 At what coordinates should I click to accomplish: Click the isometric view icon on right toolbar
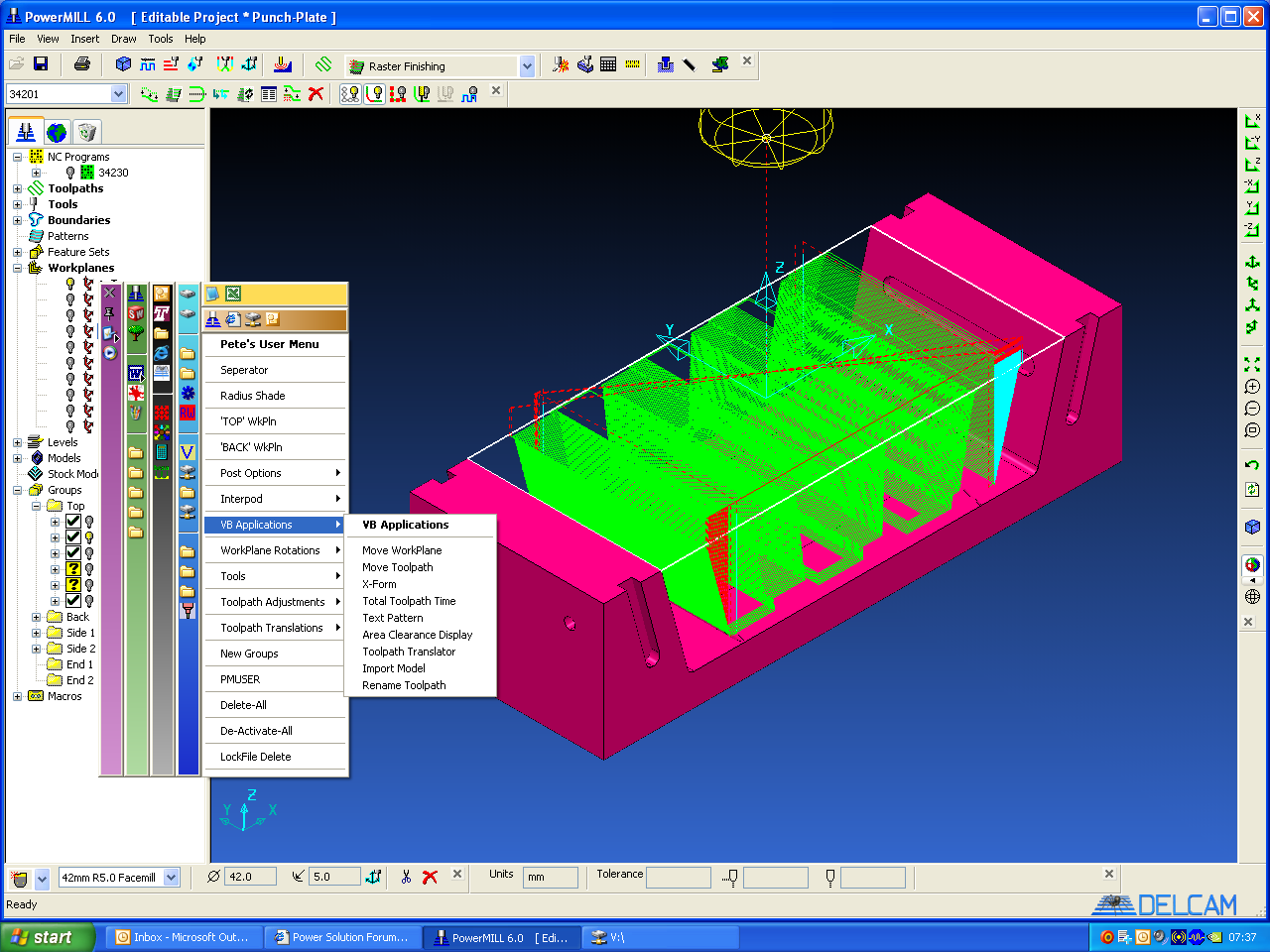pyautogui.click(x=1252, y=262)
